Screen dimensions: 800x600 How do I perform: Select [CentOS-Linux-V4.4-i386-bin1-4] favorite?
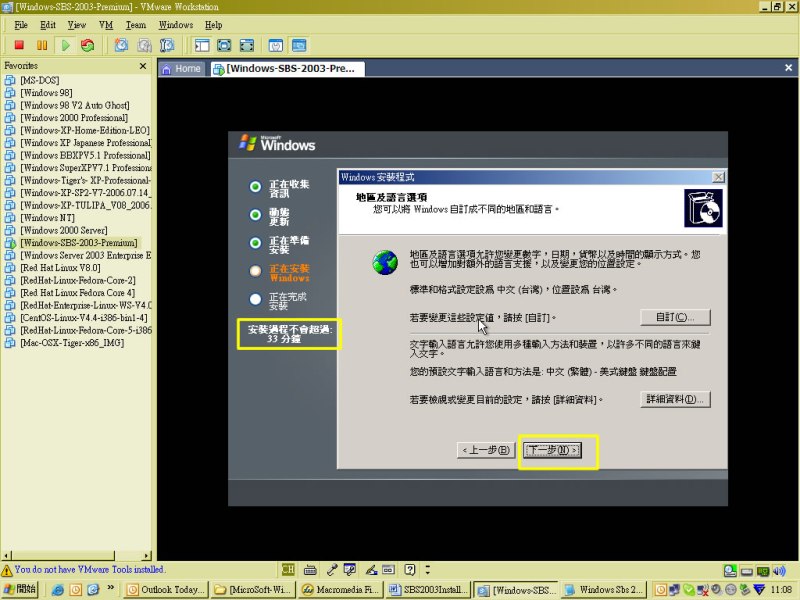click(84, 318)
